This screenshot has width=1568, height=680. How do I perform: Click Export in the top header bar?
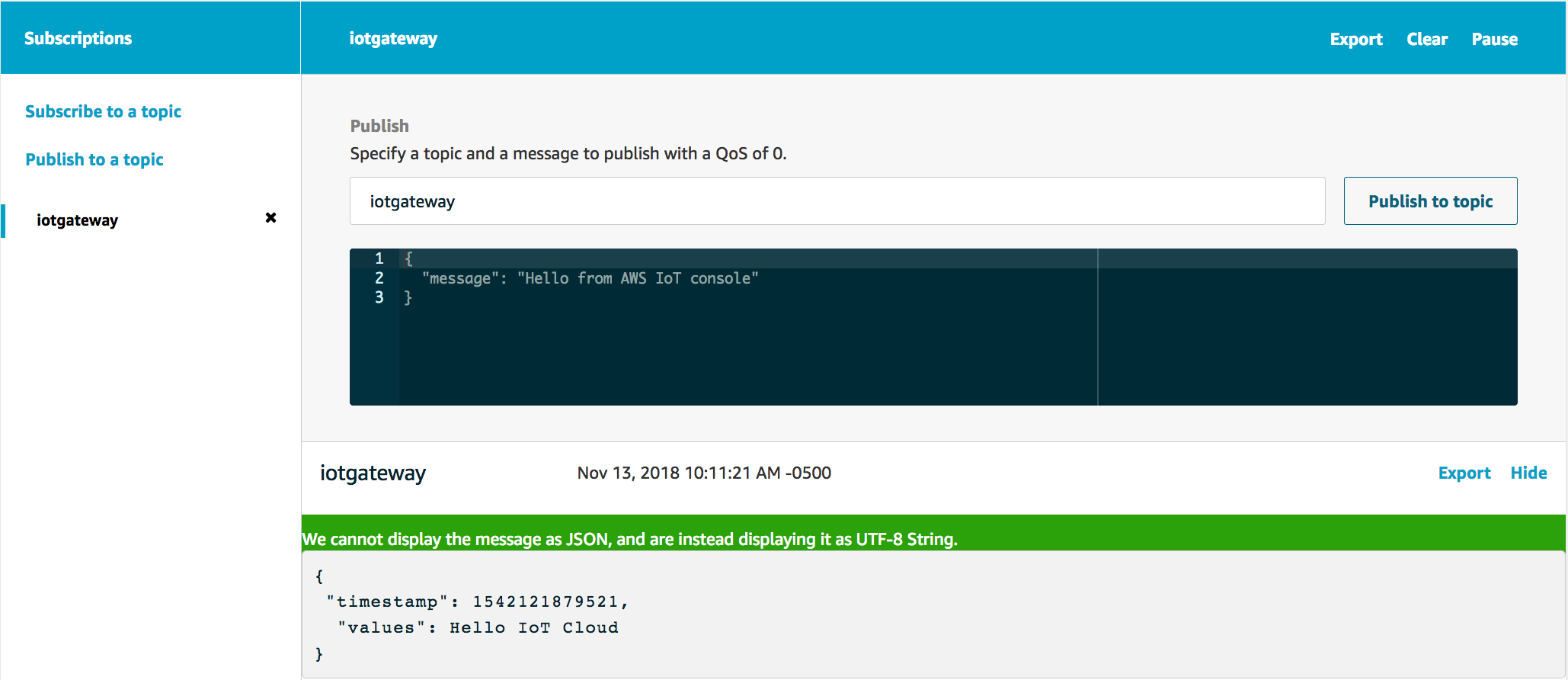1356,39
